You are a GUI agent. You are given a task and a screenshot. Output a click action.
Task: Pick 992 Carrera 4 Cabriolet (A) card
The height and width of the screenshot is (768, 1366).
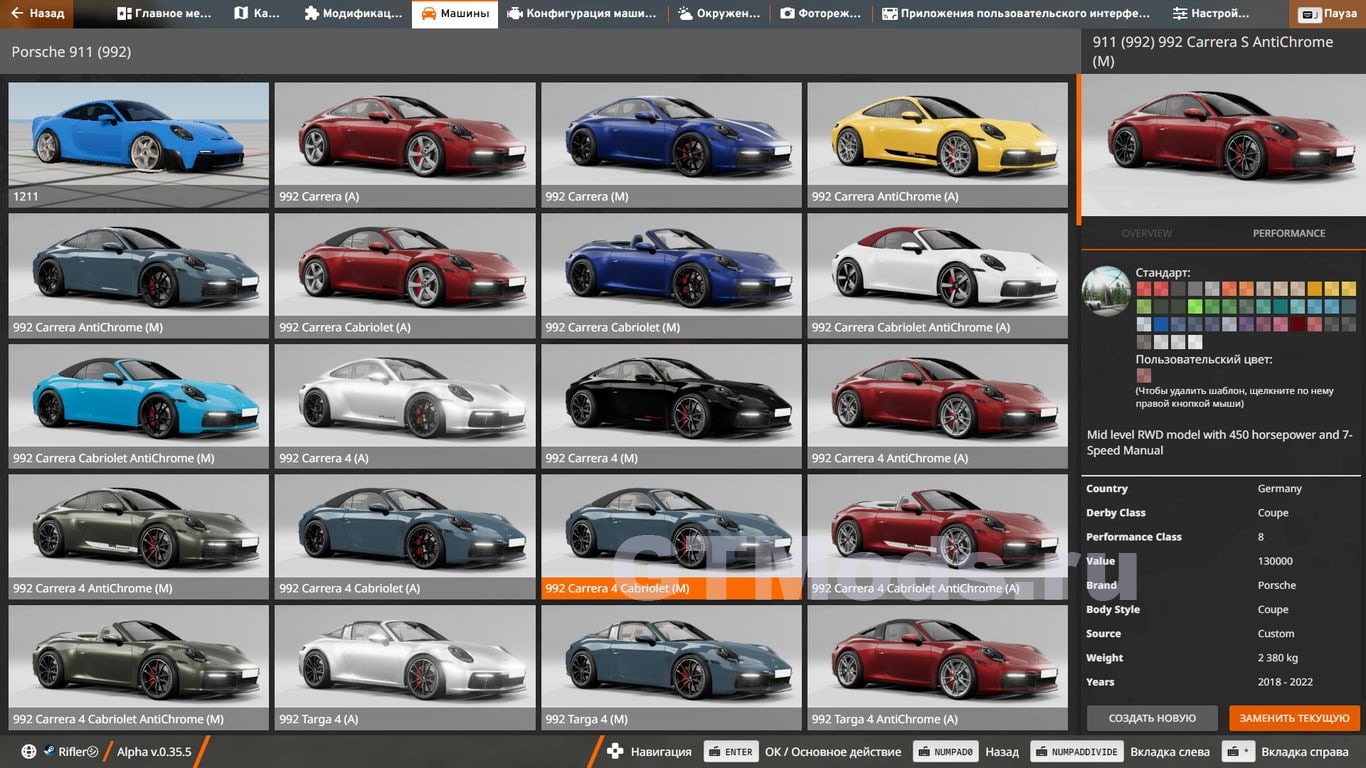[x=405, y=537]
